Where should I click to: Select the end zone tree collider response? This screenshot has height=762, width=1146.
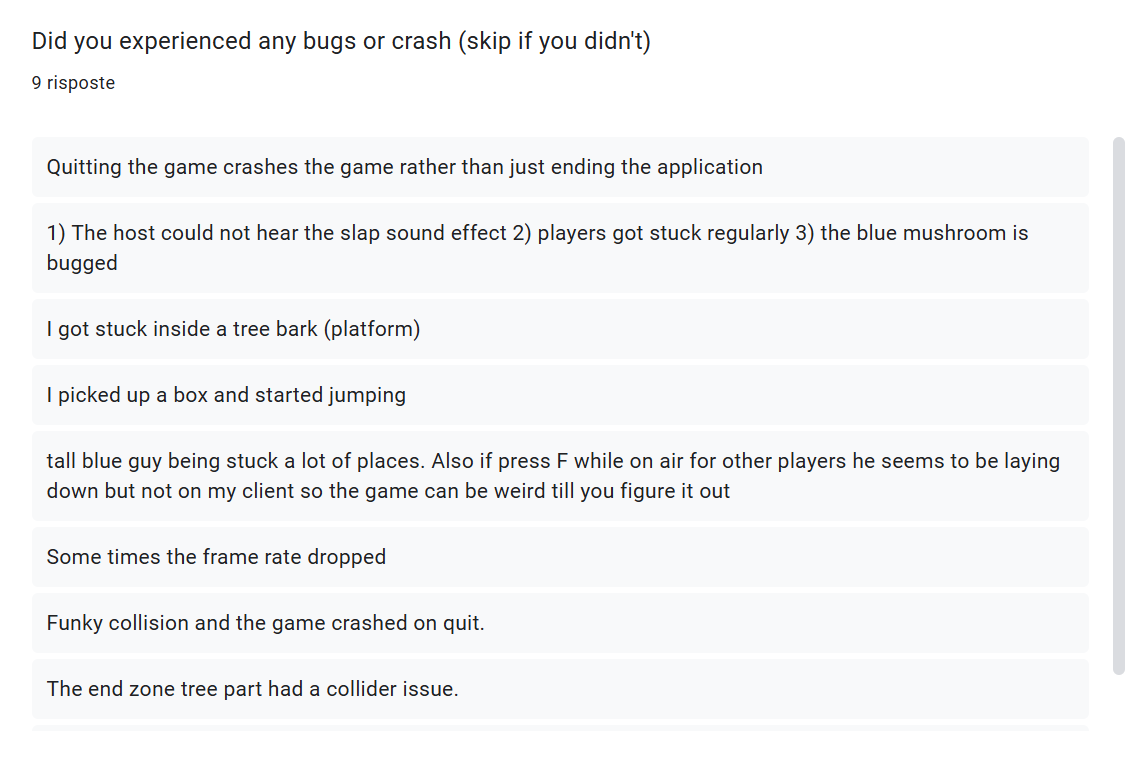tap(560, 689)
